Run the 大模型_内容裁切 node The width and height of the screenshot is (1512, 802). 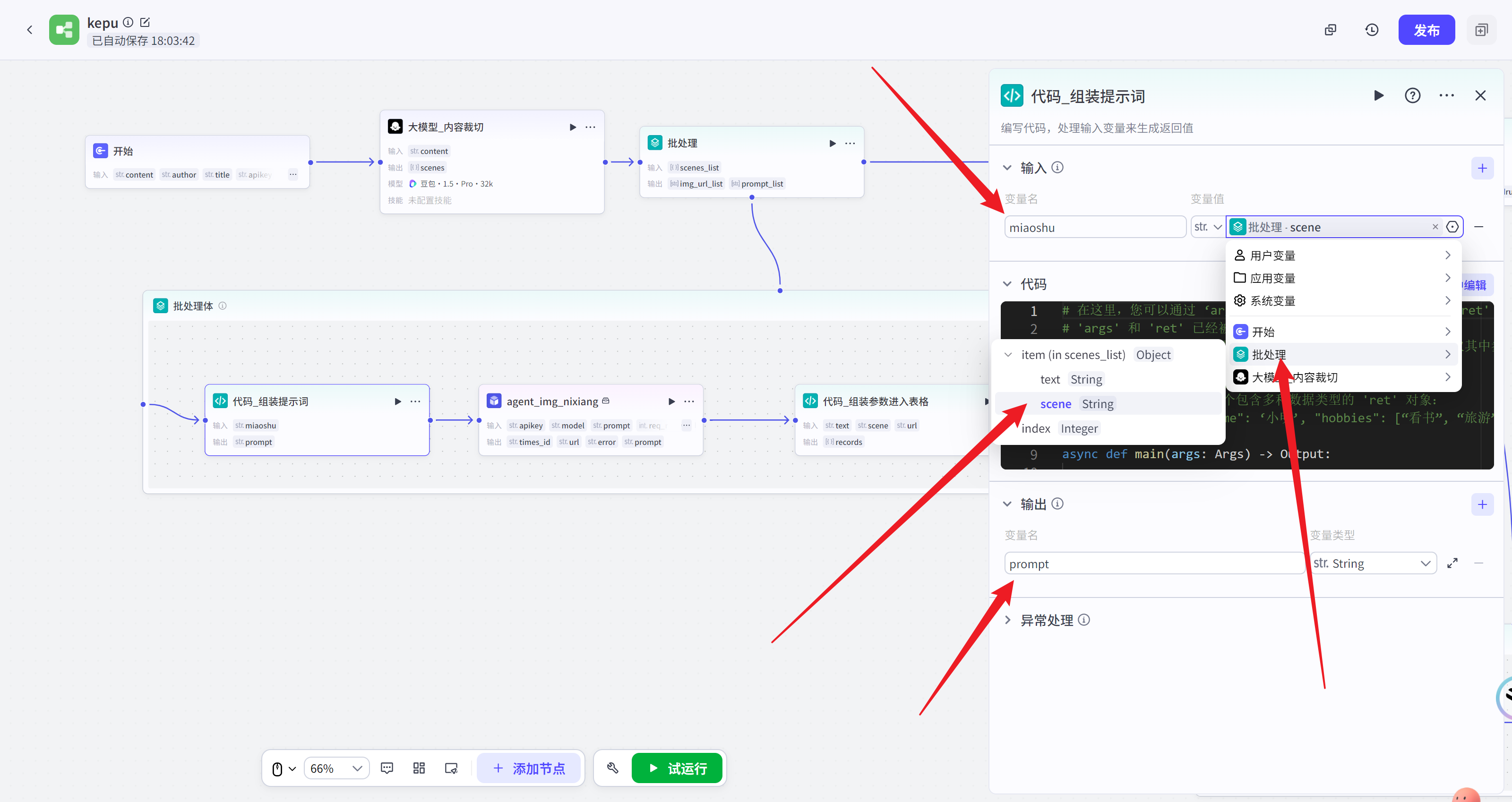[x=573, y=128]
